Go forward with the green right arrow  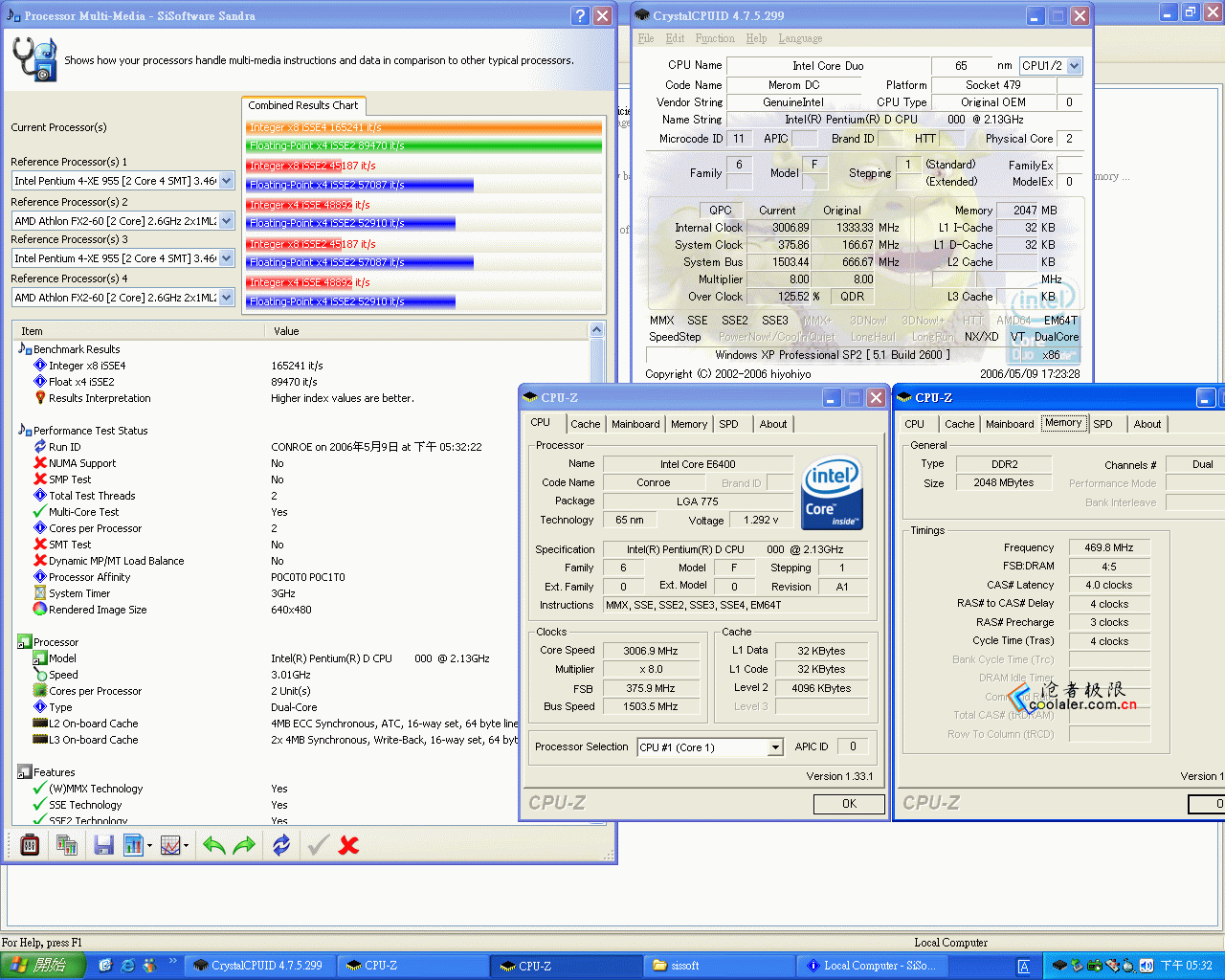tap(245, 845)
